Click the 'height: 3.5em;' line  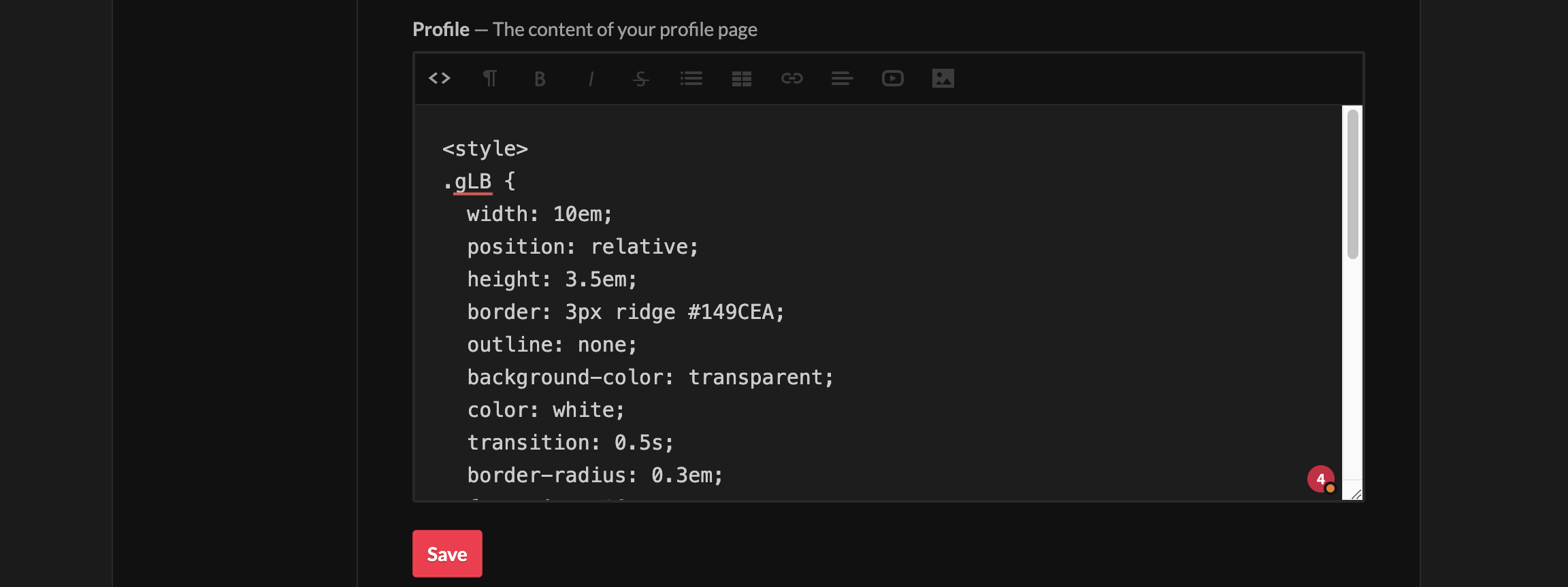[552, 280]
